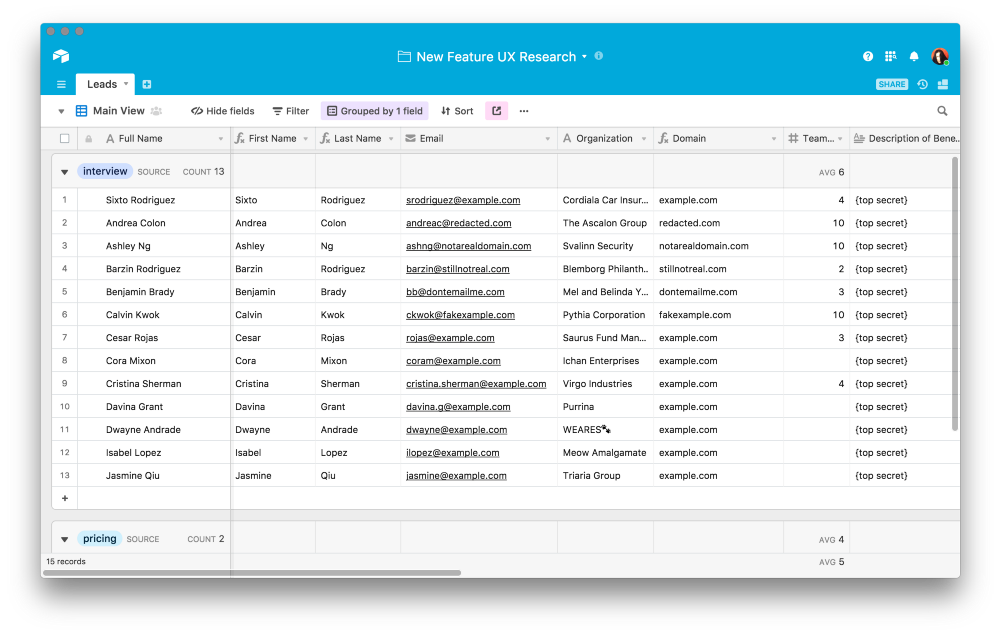
Task: Open base snapshots via the history clock icon
Action: pyautogui.click(x=921, y=84)
